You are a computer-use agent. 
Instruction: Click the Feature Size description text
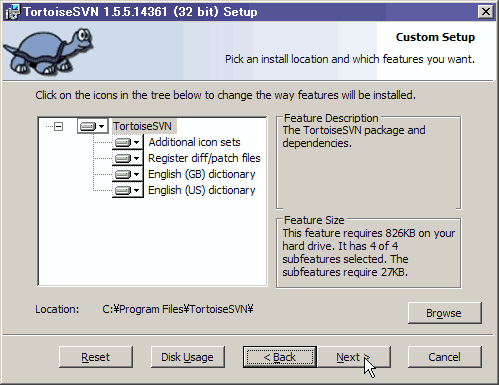[368, 253]
